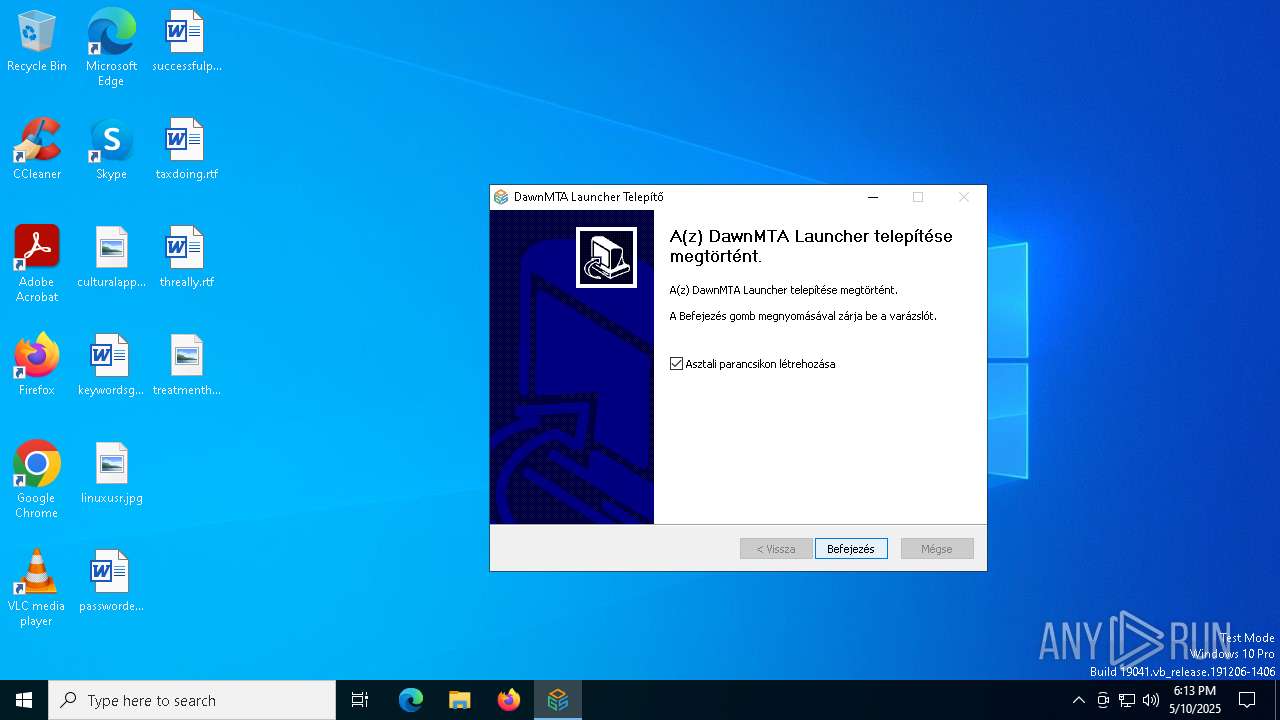Launch Firefox from the taskbar
The width and height of the screenshot is (1280, 720).
(x=509, y=700)
